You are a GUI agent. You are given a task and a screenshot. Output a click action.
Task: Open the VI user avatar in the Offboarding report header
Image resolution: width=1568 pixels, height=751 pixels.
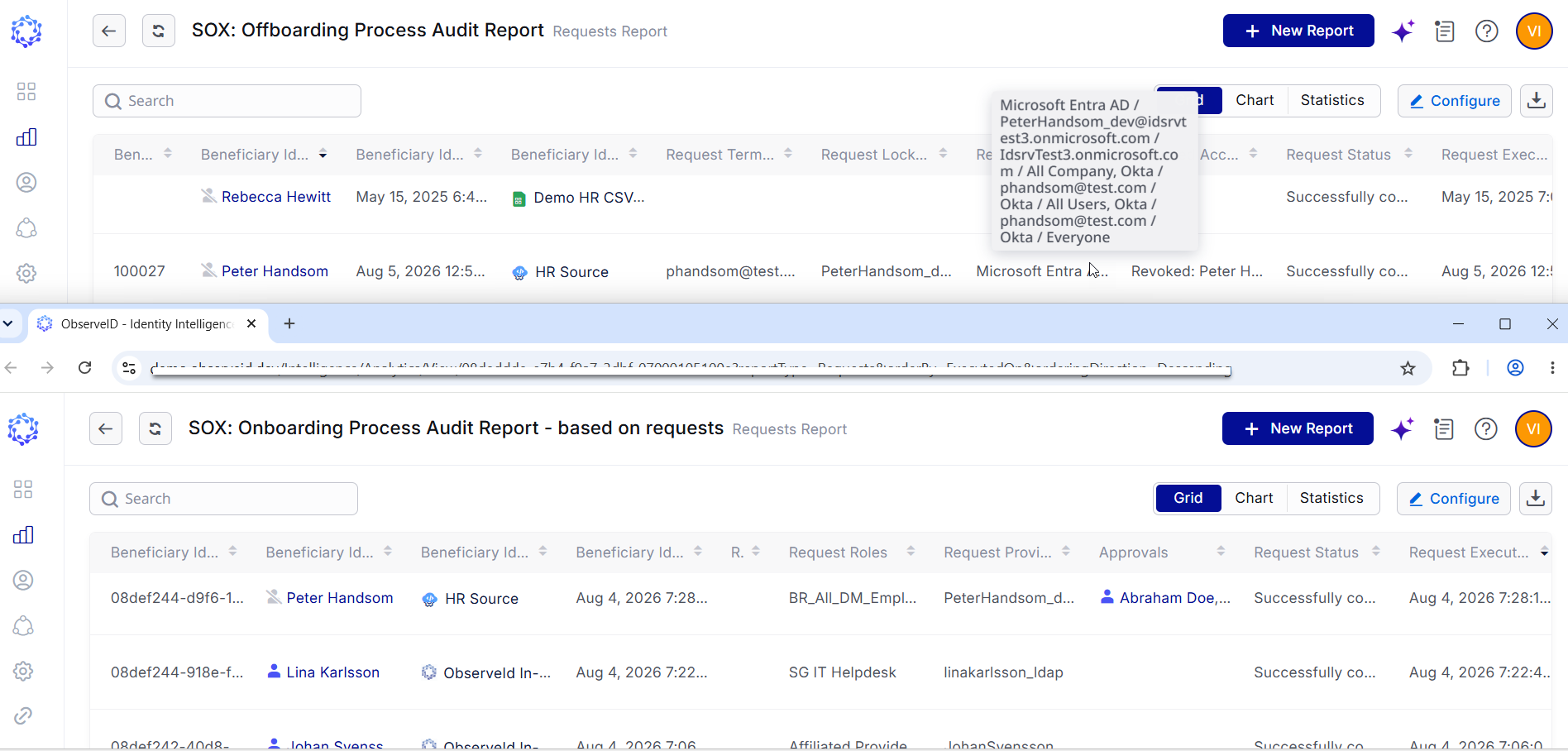[x=1534, y=31]
